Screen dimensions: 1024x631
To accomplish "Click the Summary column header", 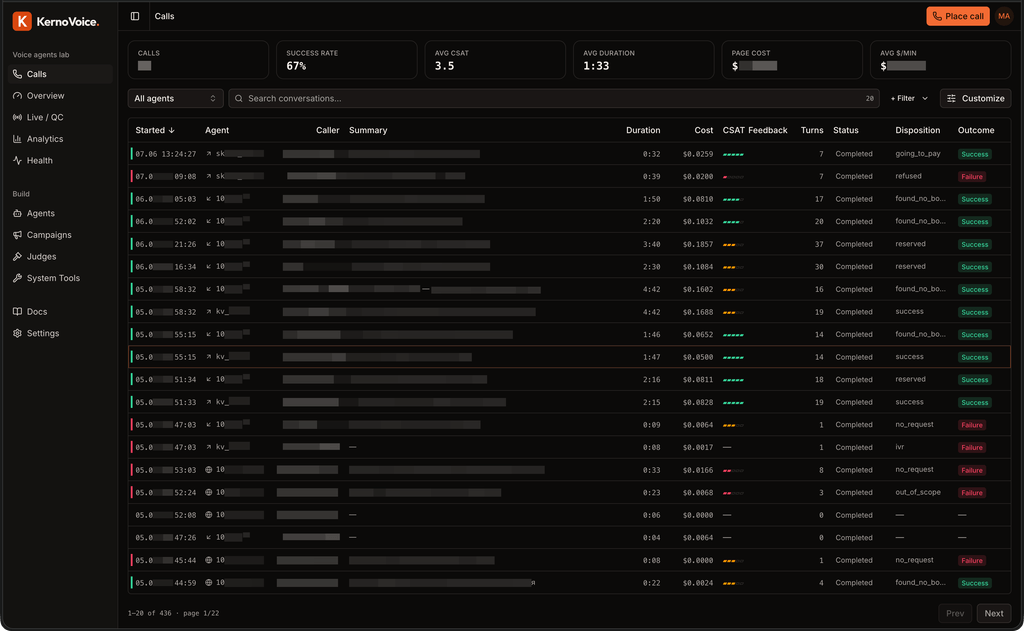I will (x=368, y=131).
